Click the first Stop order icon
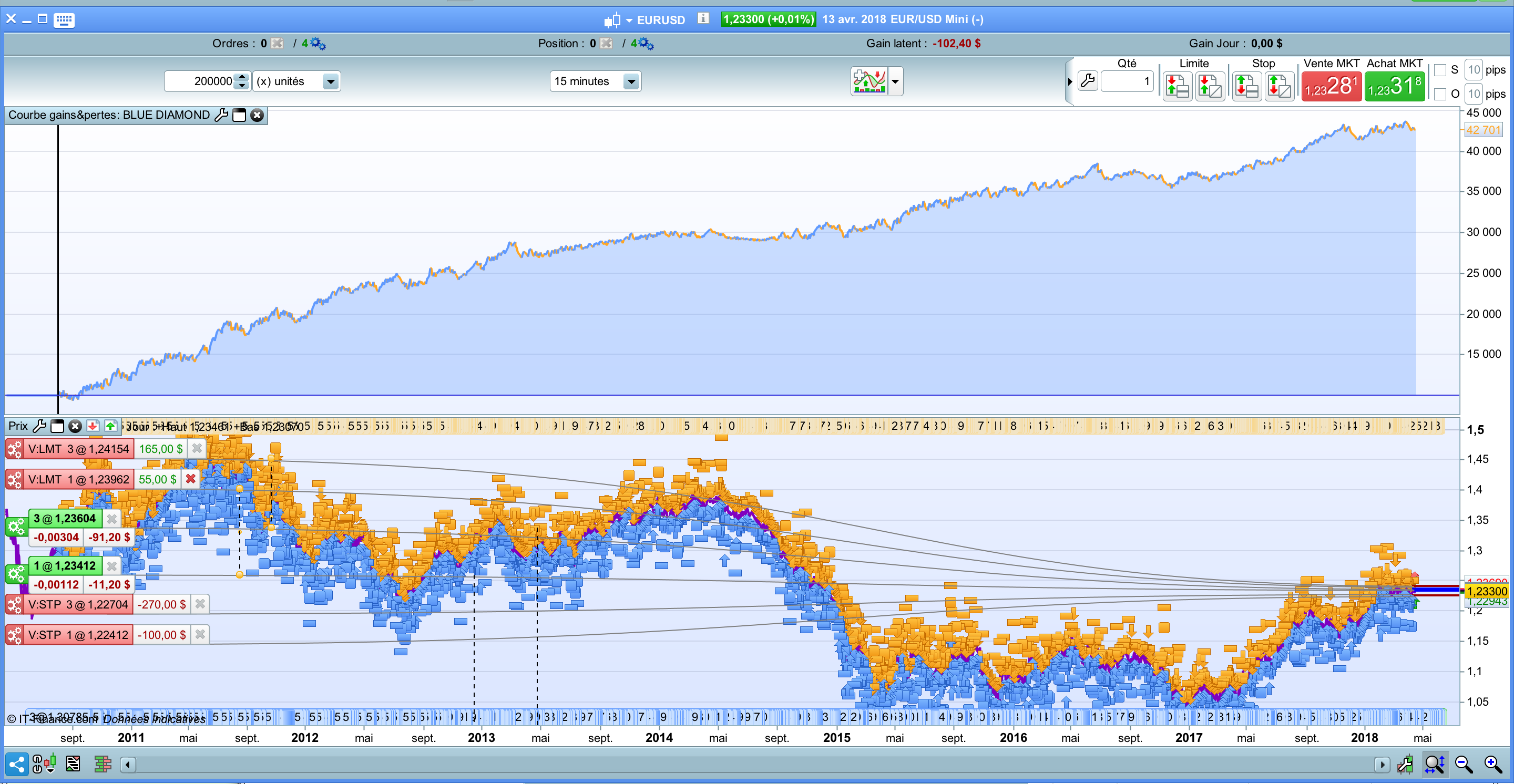Image resolution: width=1514 pixels, height=784 pixels. (1246, 86)
